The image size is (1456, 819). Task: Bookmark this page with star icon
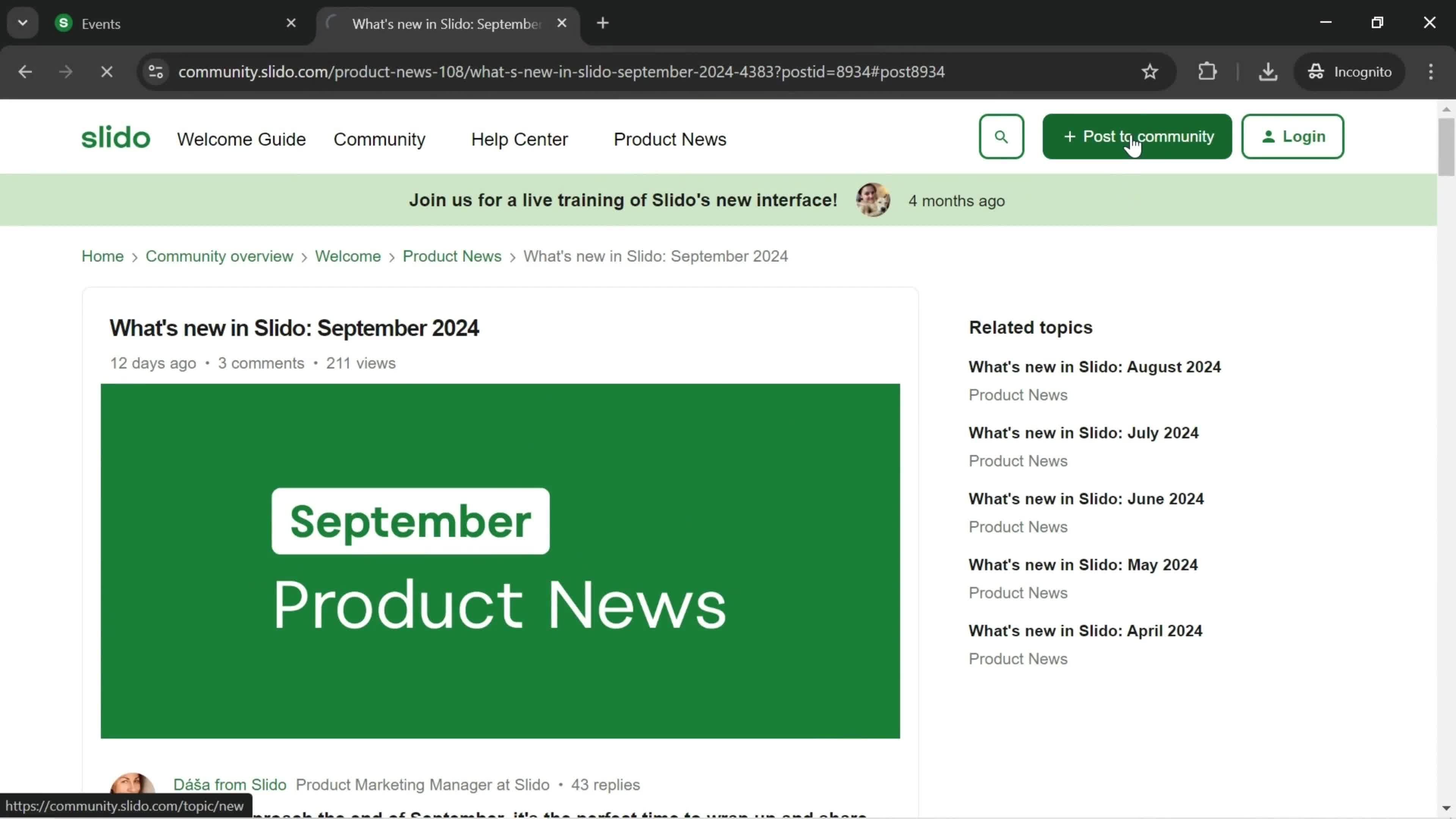pos(1150,72)
